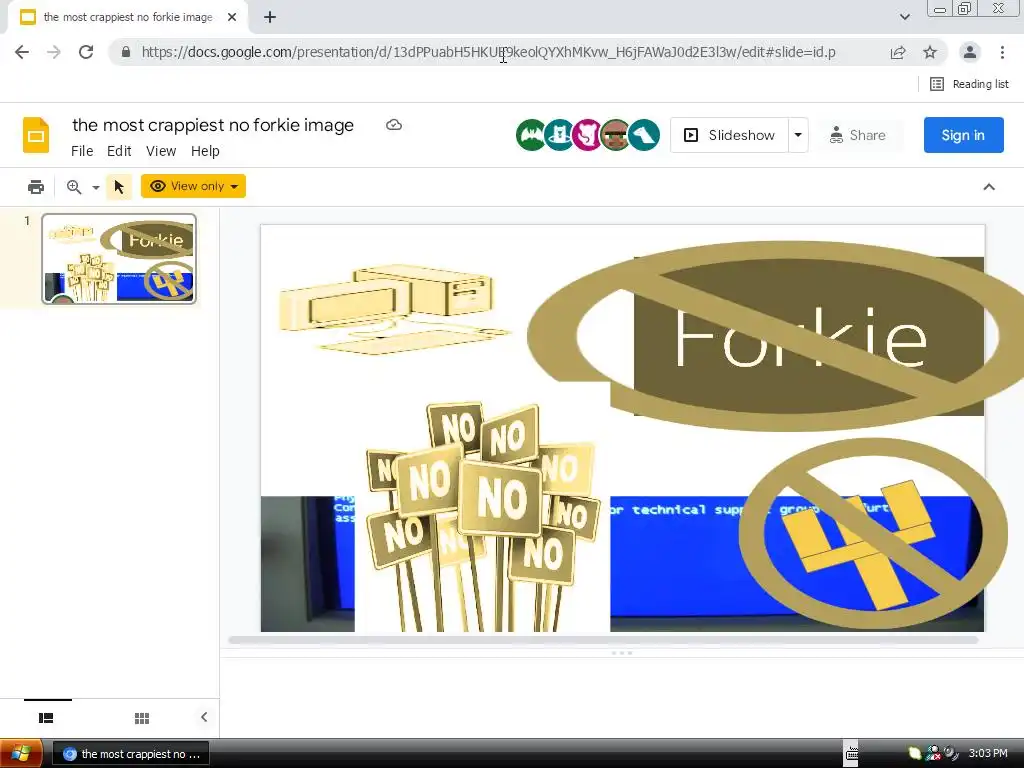Open the Windows Start button
Screen dimensions: 1024x768
tap(21, 754)
